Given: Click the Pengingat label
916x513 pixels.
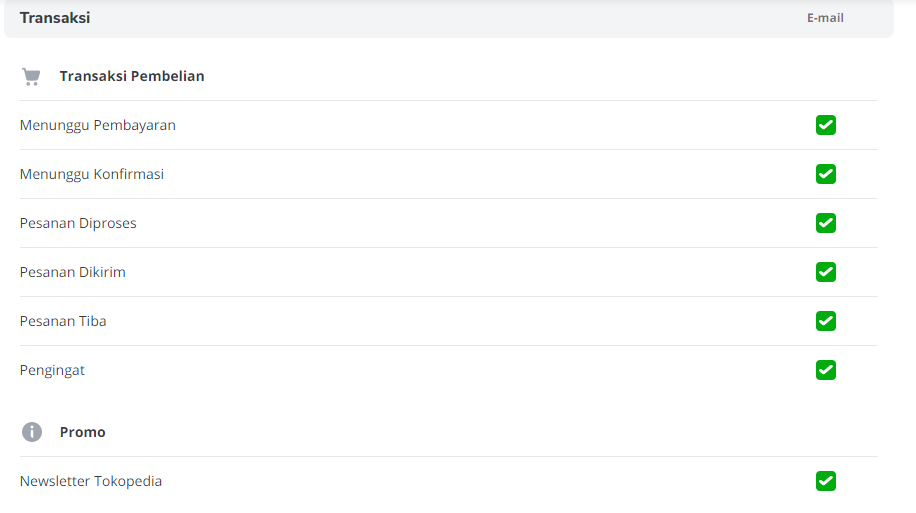Looking at the screenshot, I should (52, 371).
